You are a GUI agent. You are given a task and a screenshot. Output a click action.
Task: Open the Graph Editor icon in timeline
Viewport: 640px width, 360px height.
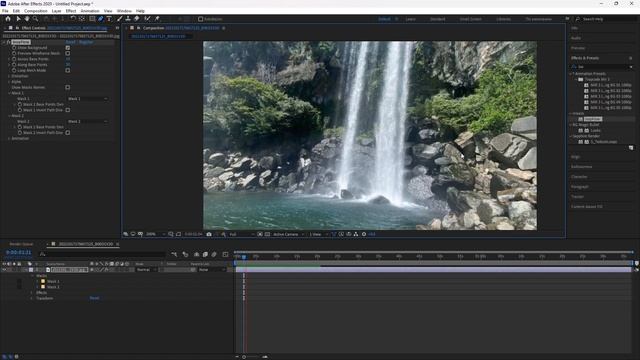click(225, 254)
